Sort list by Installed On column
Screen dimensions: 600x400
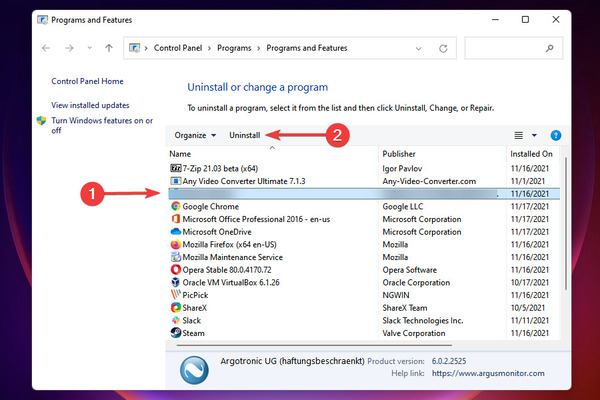pos(533,154)
